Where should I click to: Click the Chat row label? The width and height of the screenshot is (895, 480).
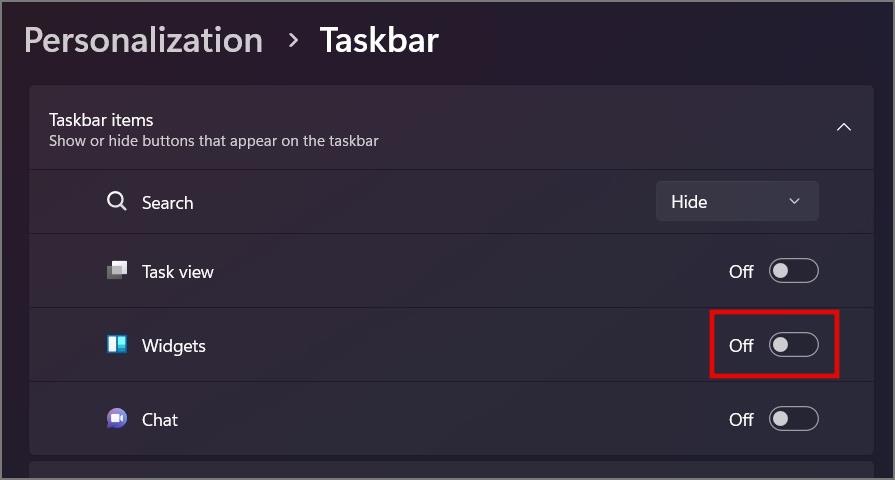pos(160,420)
